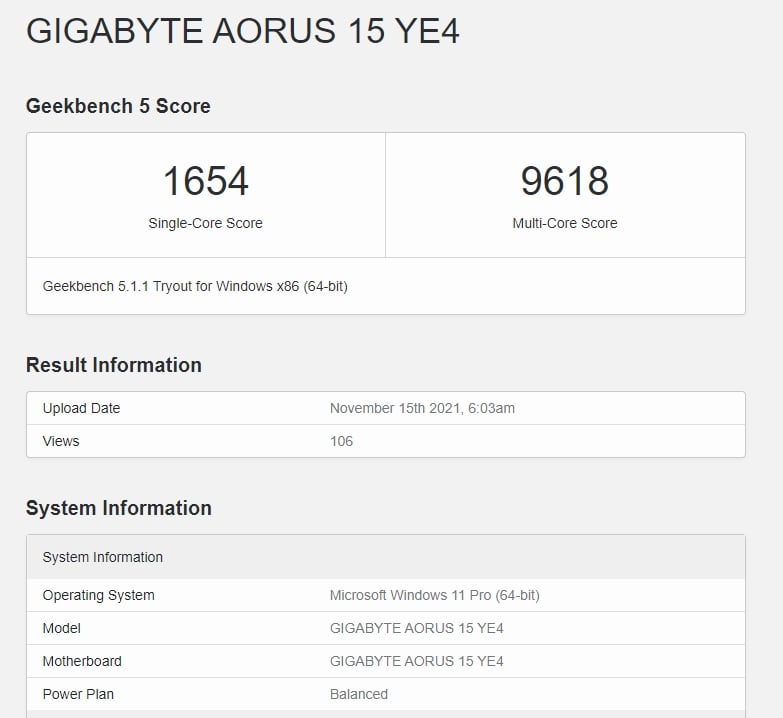Click the 1654 single-core score number
The width and height of the screenshot is (783, 718).
point(205,181)
